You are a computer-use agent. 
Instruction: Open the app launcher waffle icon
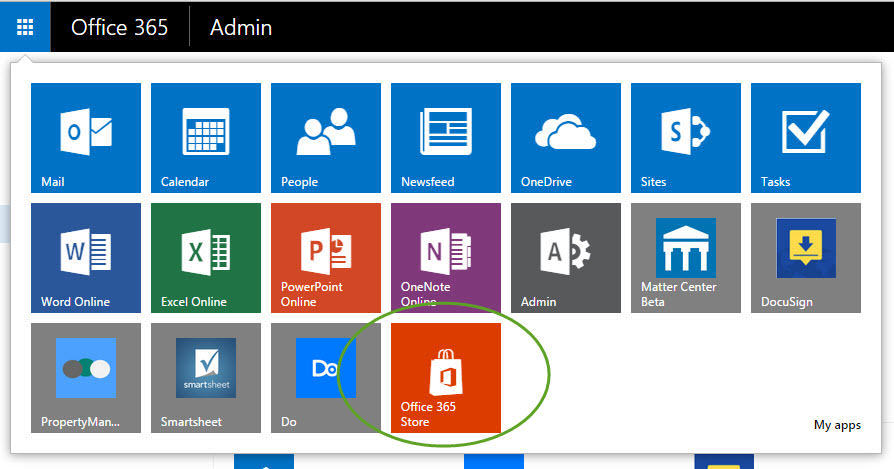point(25,27)
